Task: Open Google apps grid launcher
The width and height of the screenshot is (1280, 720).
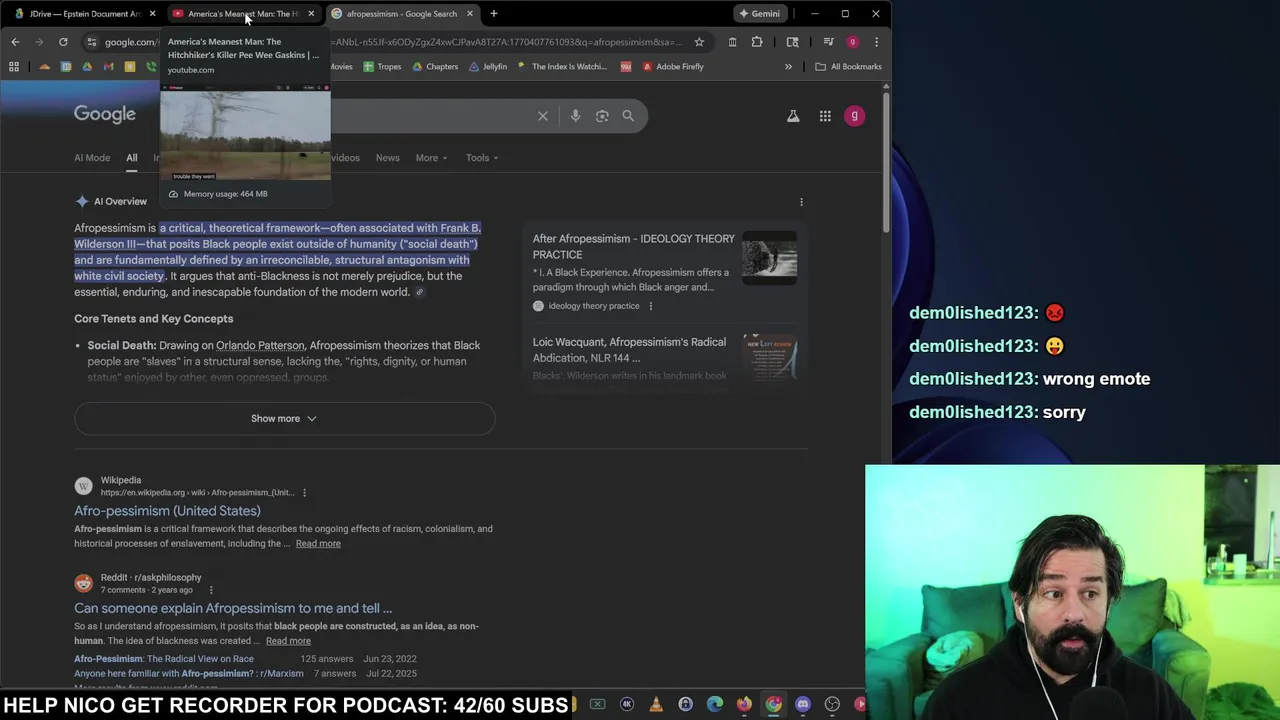Action: pyautogui.click(x=825, y=116)
